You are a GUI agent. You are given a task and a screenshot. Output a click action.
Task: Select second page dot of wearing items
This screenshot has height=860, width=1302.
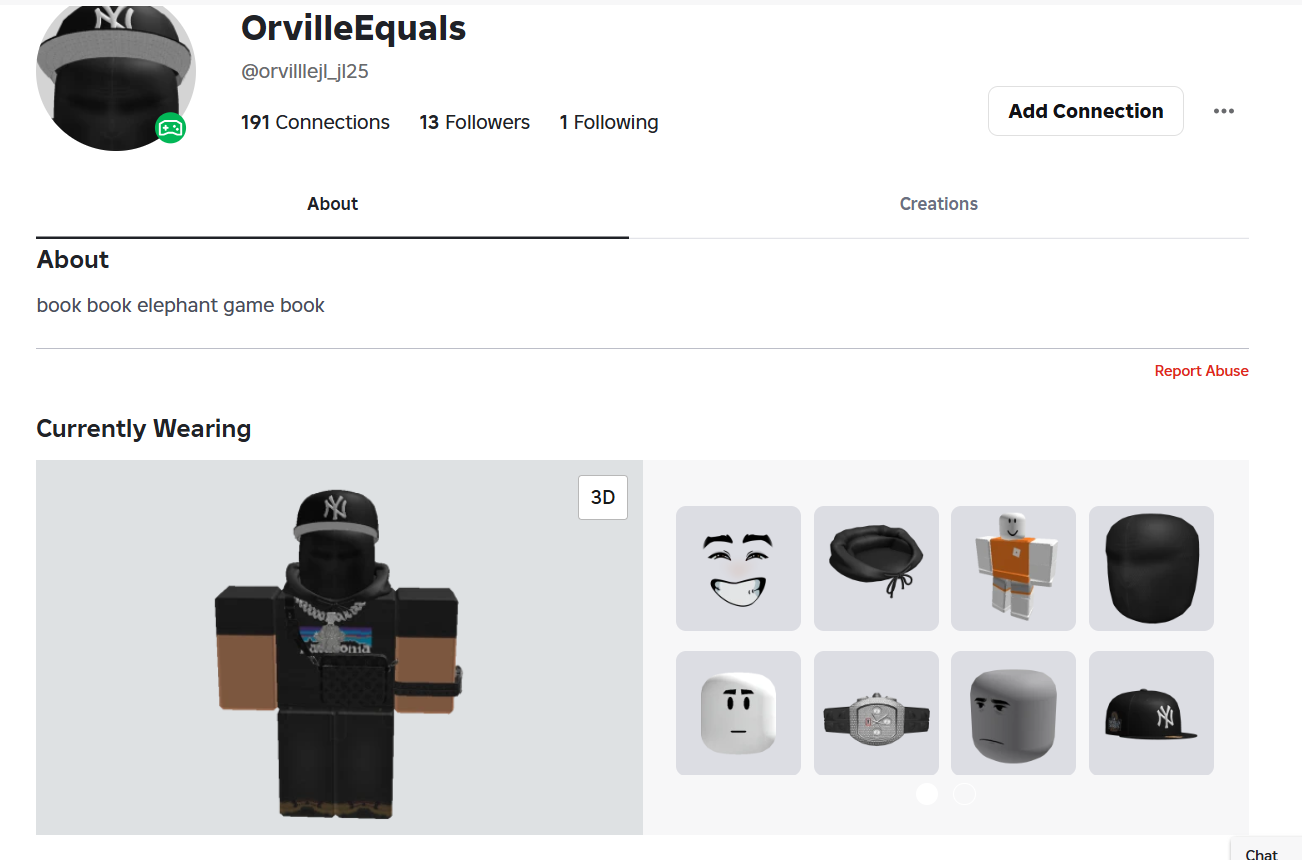pyautogui.click(x=964, y=794)
